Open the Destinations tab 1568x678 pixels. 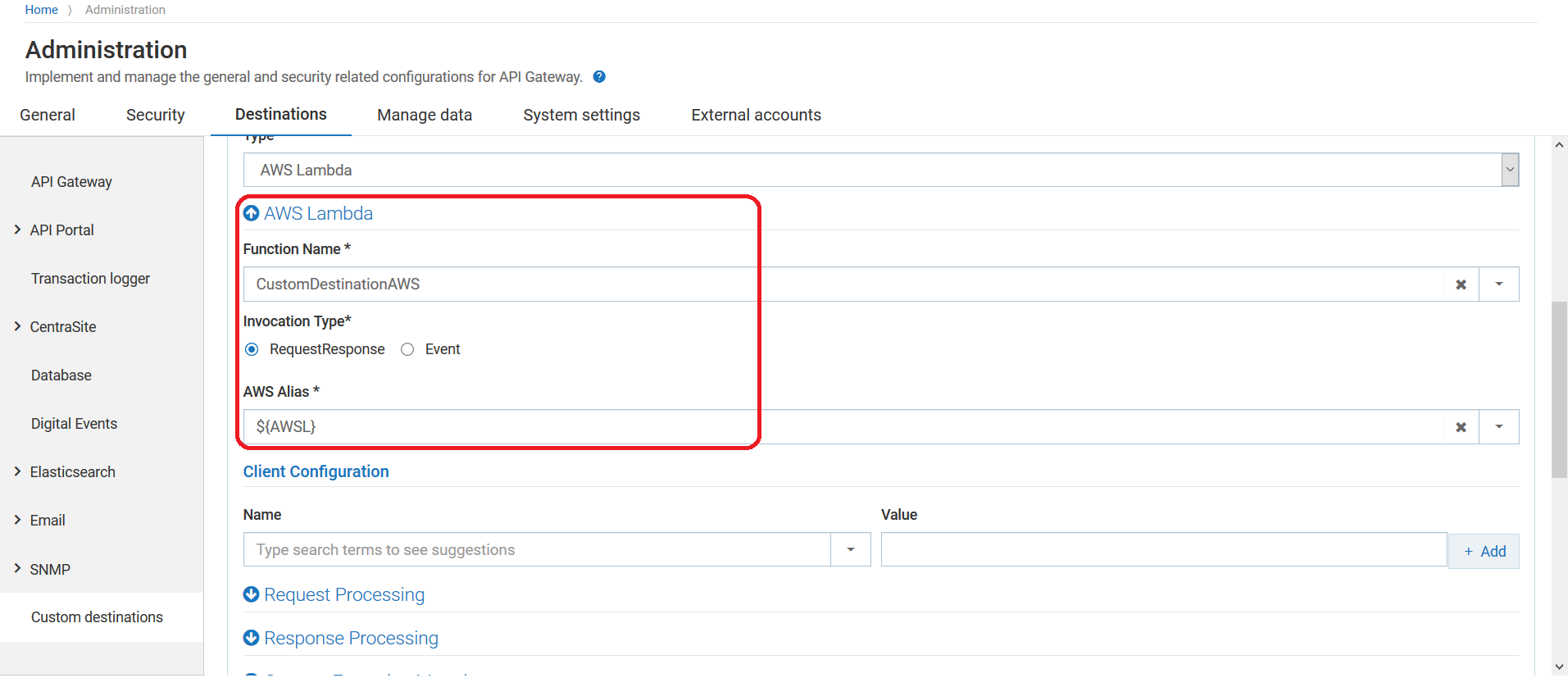281,115
